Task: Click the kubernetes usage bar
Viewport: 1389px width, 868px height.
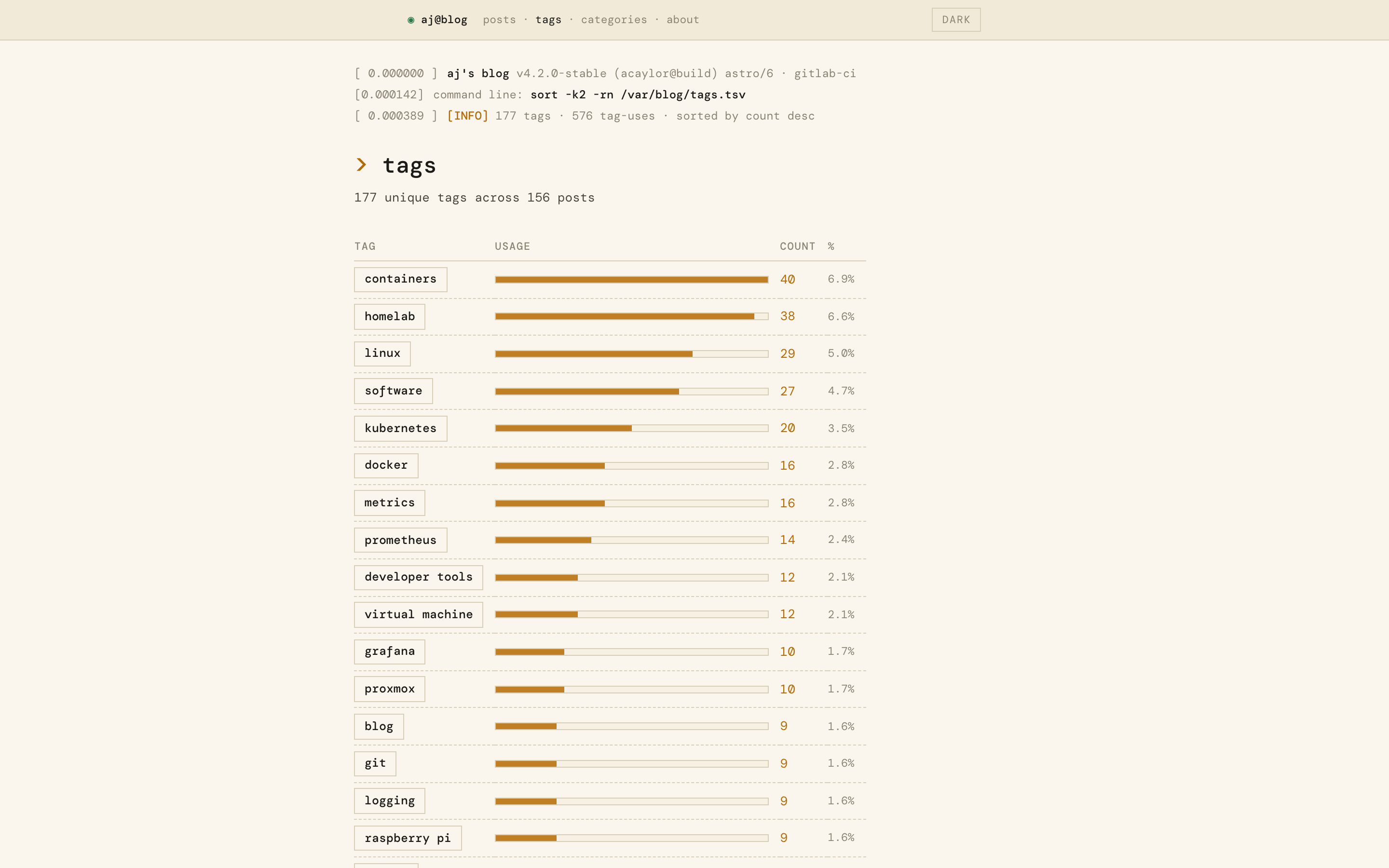Action: (631, 428)
